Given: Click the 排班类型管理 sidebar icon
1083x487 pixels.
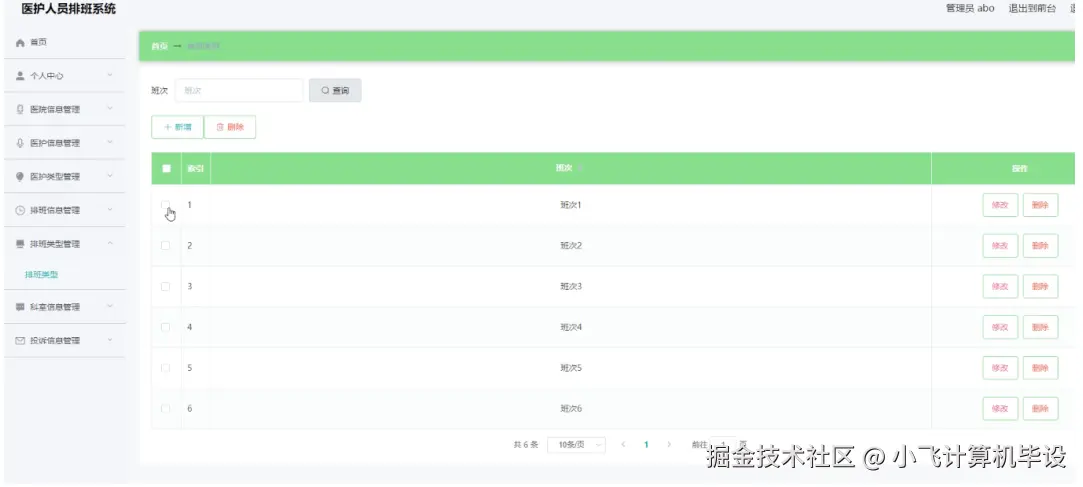Looking at the screenshot, I should [x=20, y=244].
